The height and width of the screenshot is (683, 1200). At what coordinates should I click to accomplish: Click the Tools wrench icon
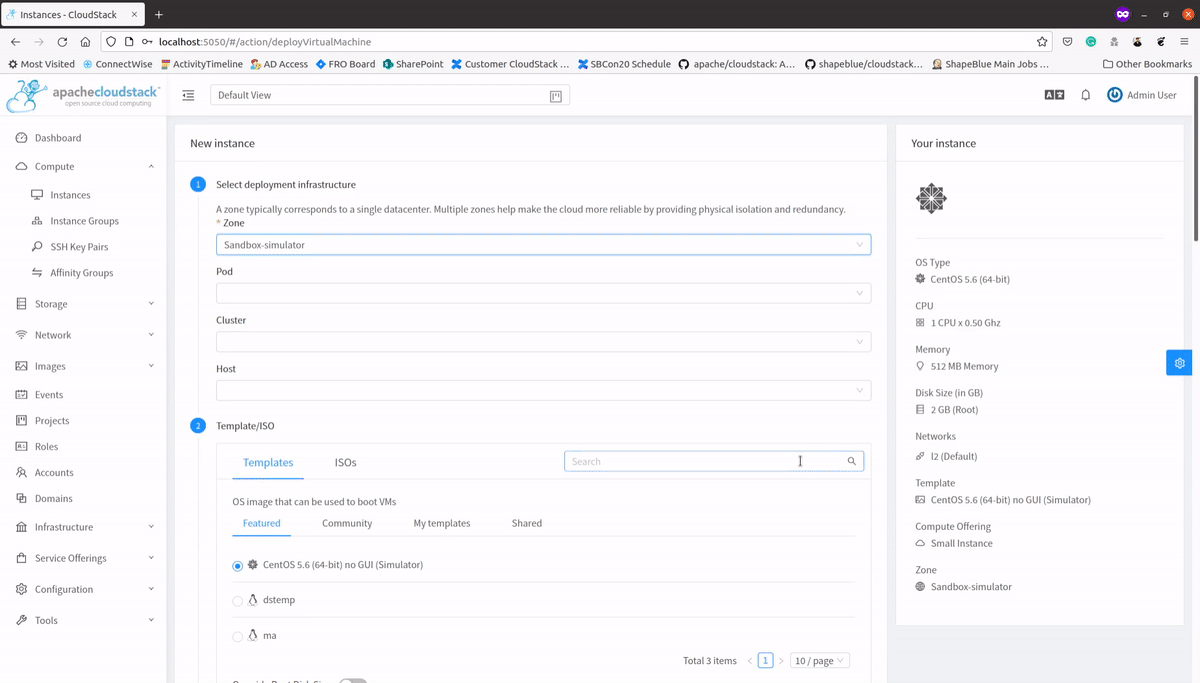coord(22,621)
